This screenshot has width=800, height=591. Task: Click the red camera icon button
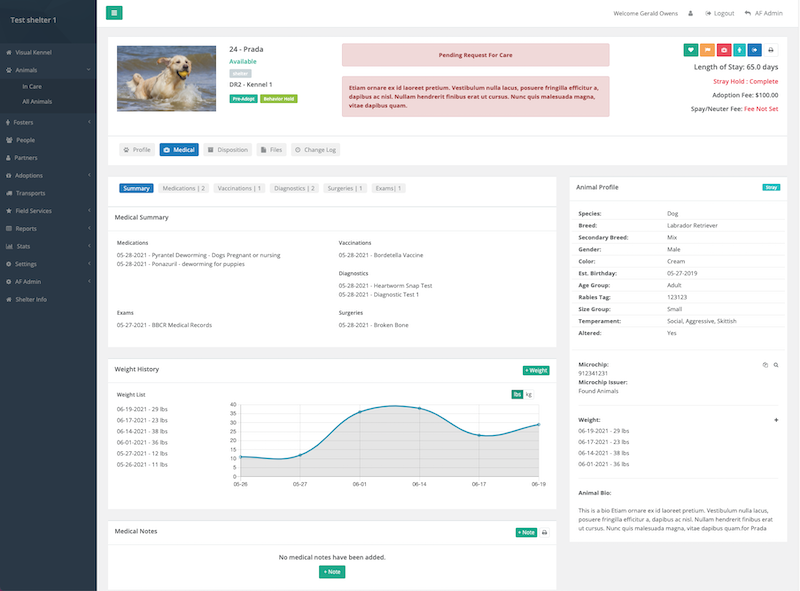[723, 49]
